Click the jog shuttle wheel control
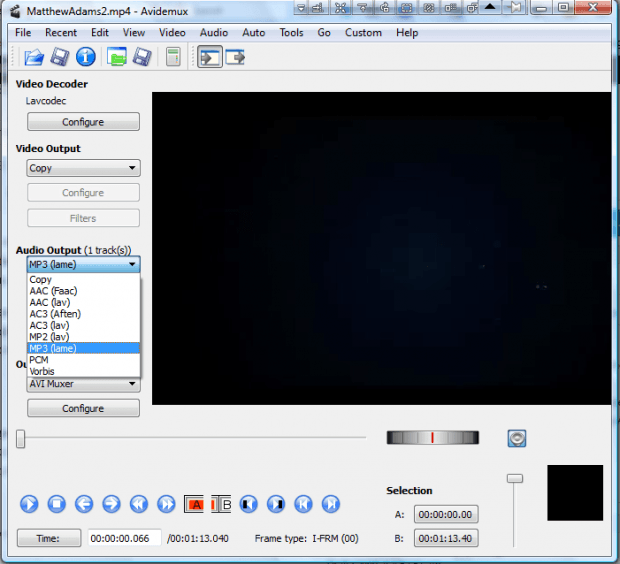Image resolution: width=620 pixels, height=564 pixels. click(x=433, y=438)
